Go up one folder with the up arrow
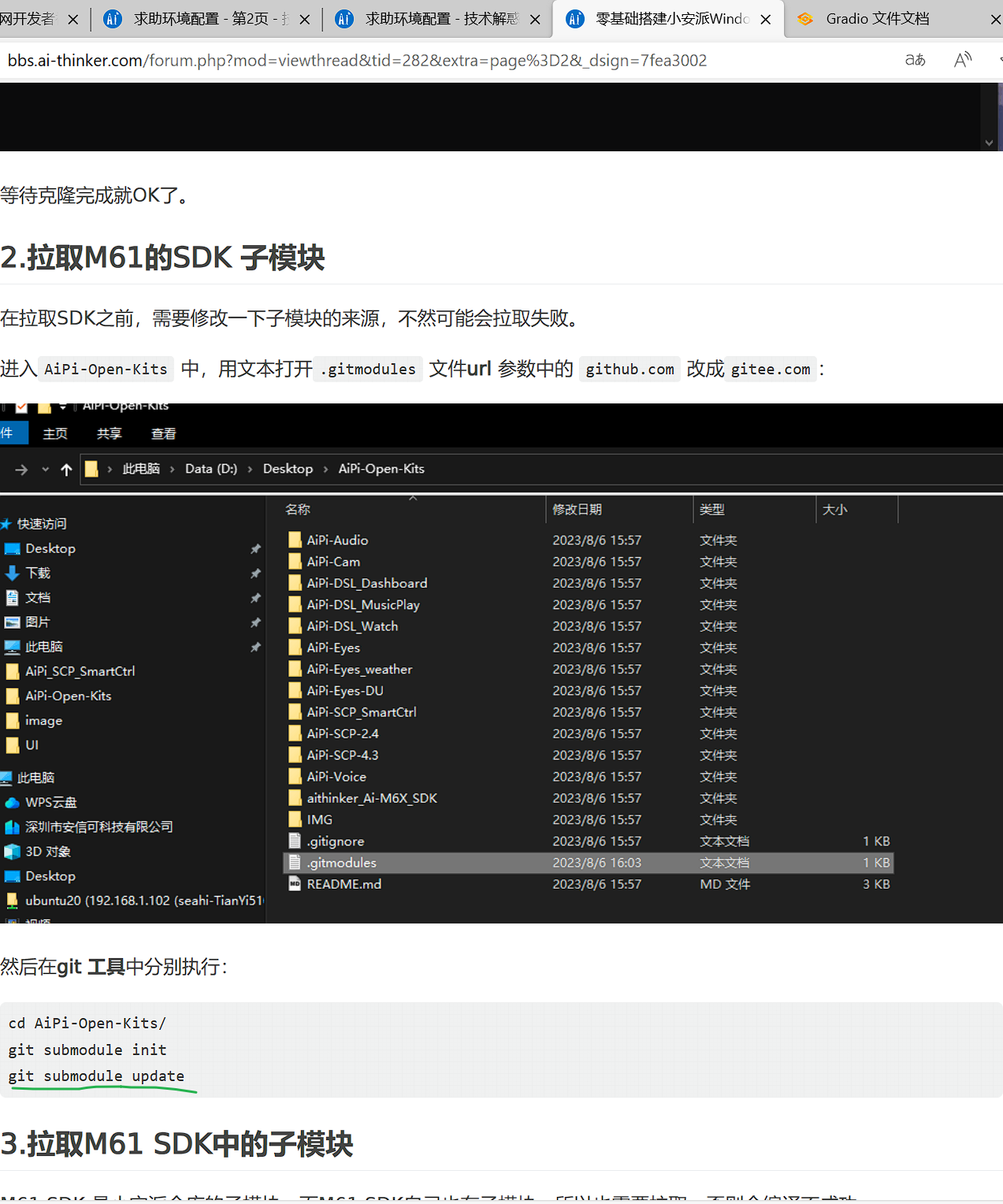Image resolution: width=1003 pixels, height=1204 pixels. 66,470
